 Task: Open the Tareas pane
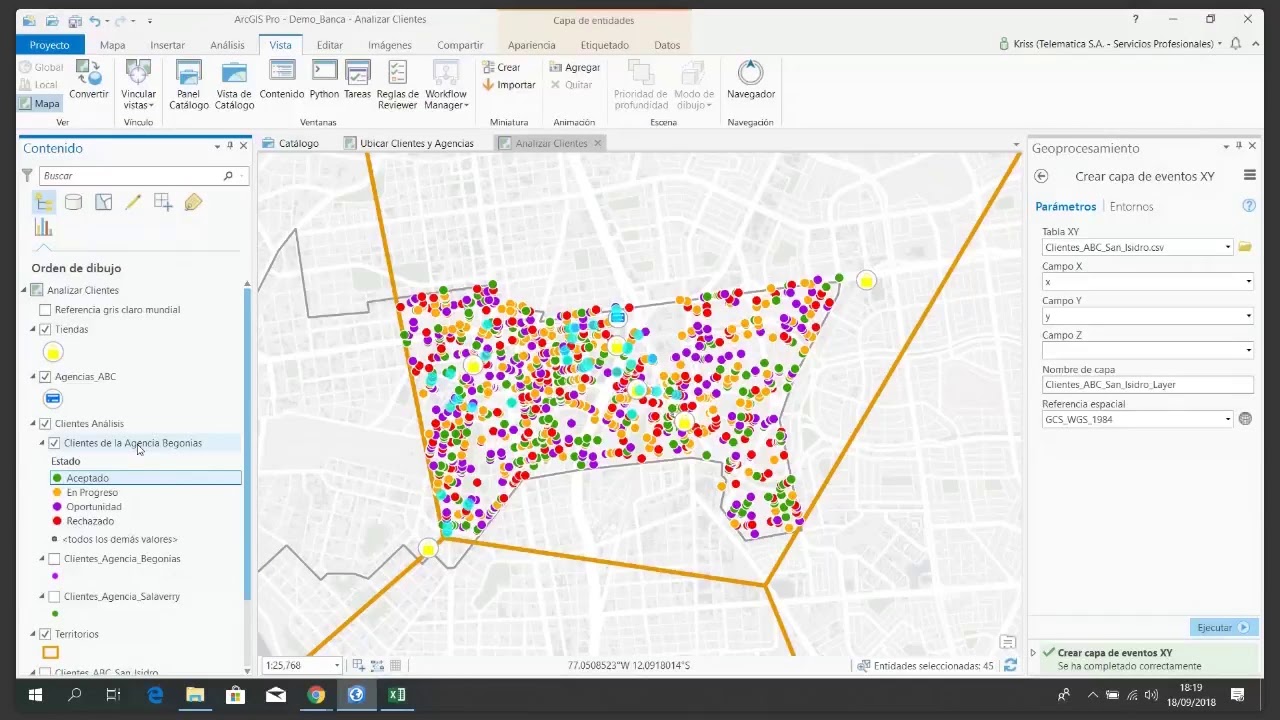click(x=357, y=79)
